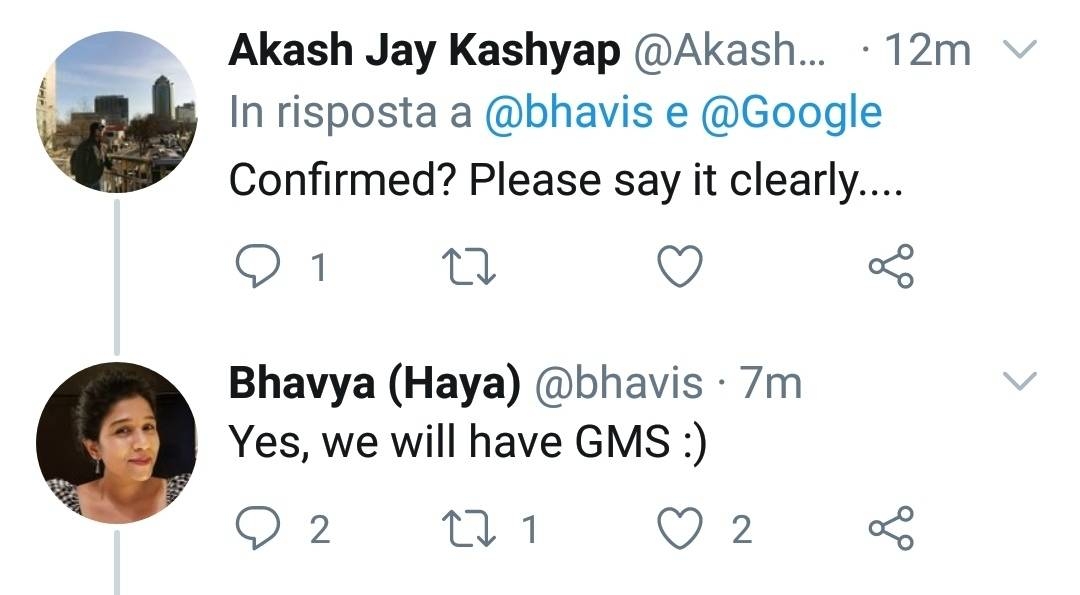1080x595 pixels.
Task: Click the 12m timestamp on Akash's tweet
Action: 927,52
